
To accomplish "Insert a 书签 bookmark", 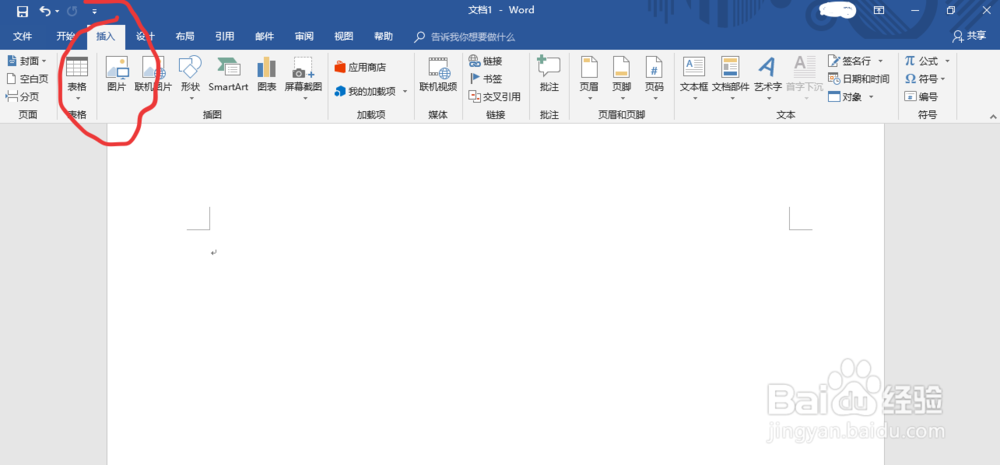I will [485, 79].
